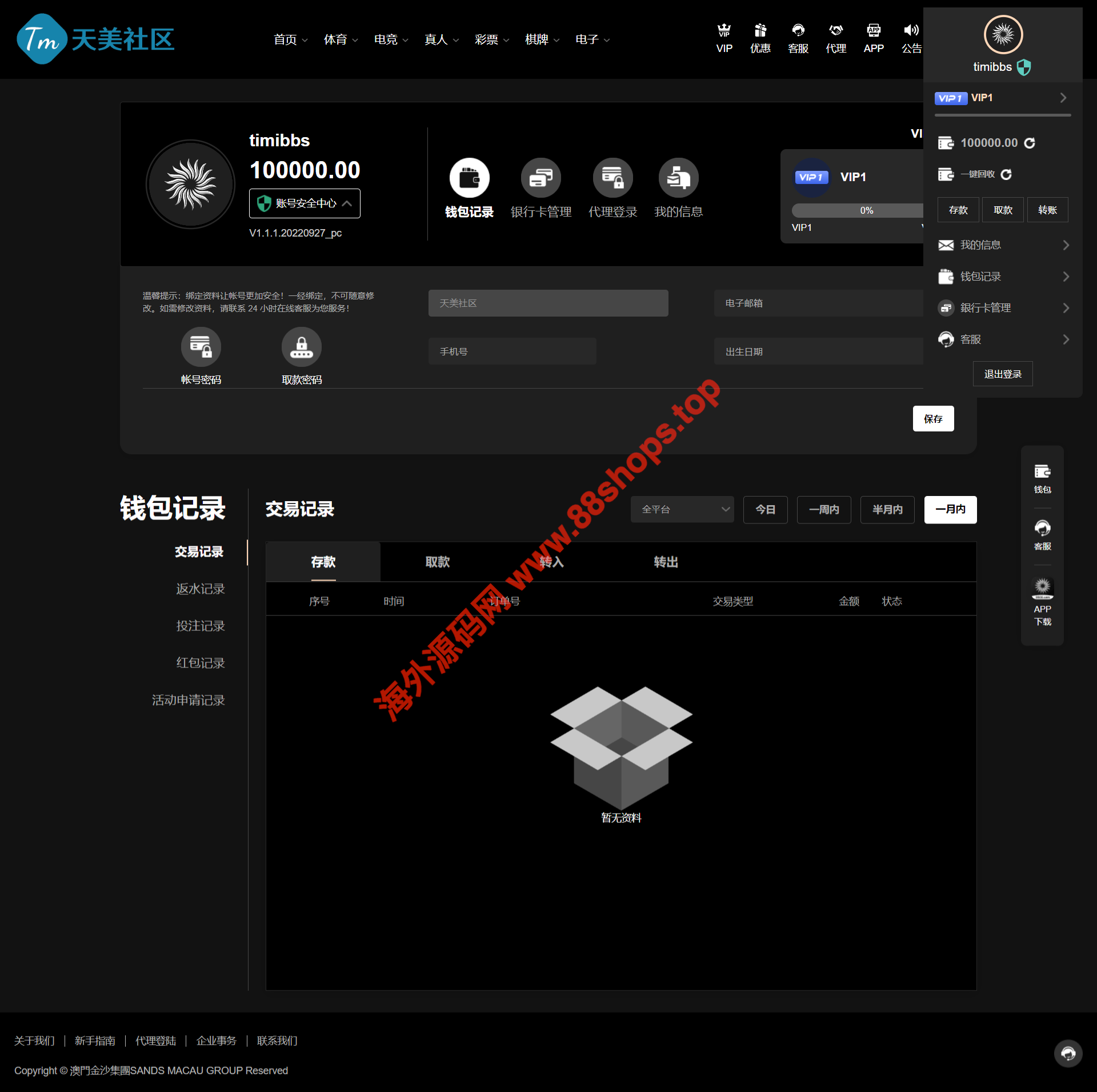Collapse the 账号安全中心 expander
This screenshot has height=1092, width=1097.
(x=347, y=203)
